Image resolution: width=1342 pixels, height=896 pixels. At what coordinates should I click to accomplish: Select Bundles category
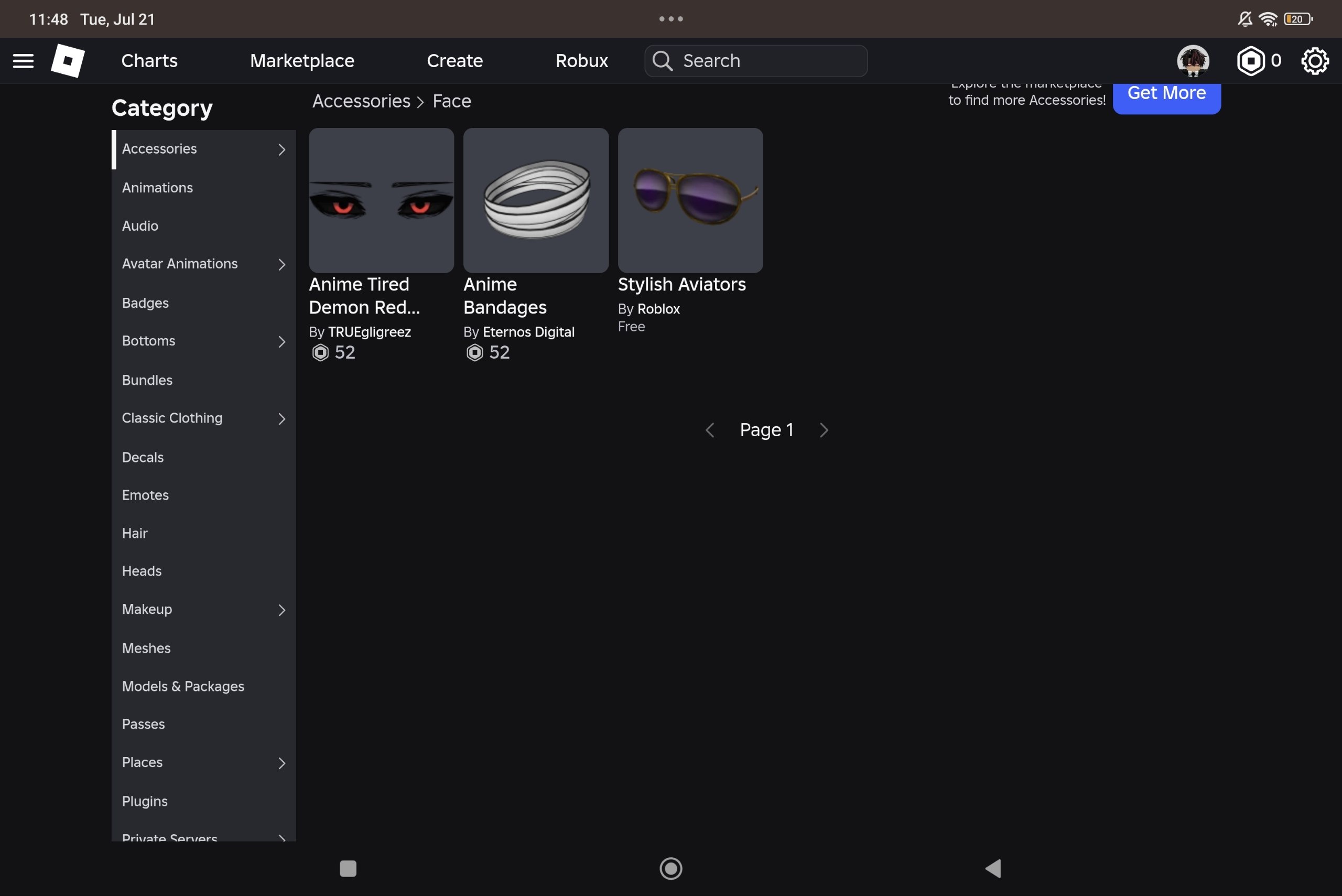tap(203, 380)
